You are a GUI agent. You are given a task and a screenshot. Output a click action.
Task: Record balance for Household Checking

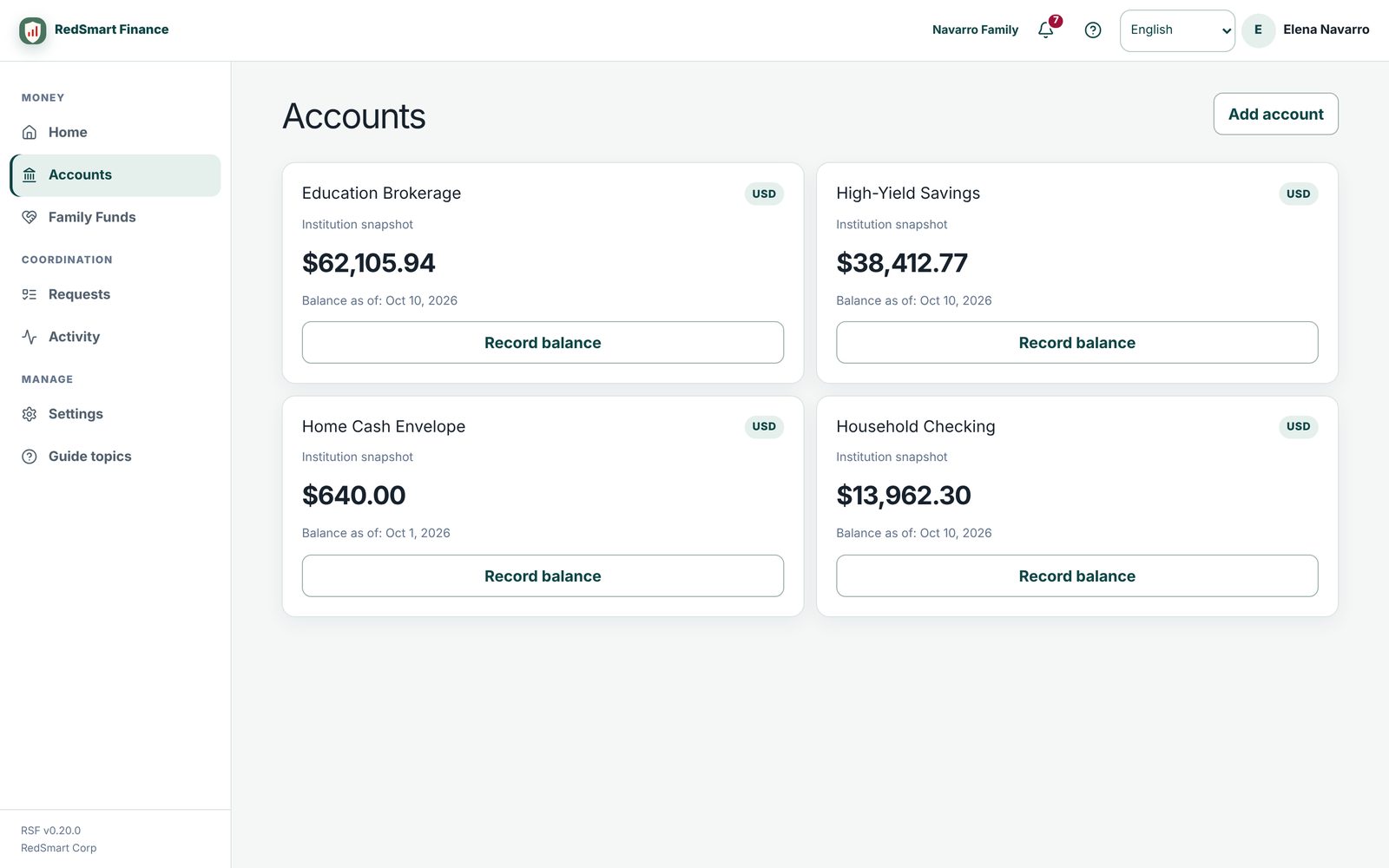pyautogui.click(x=1076, y=575)
